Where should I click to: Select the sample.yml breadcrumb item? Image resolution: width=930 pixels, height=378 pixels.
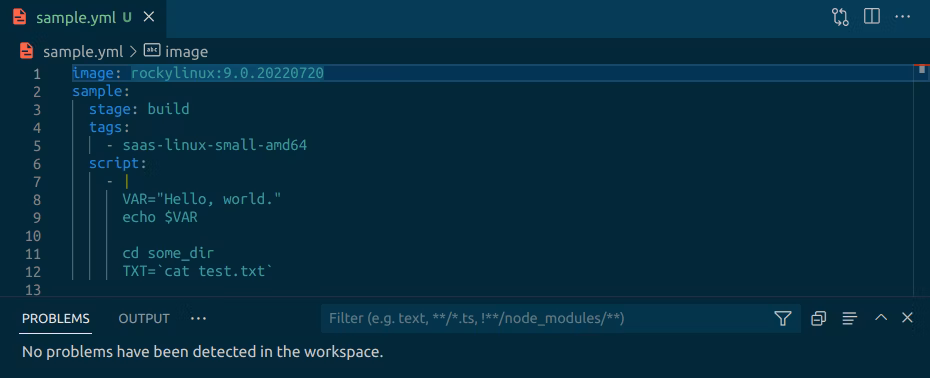[x=83, y=52]
